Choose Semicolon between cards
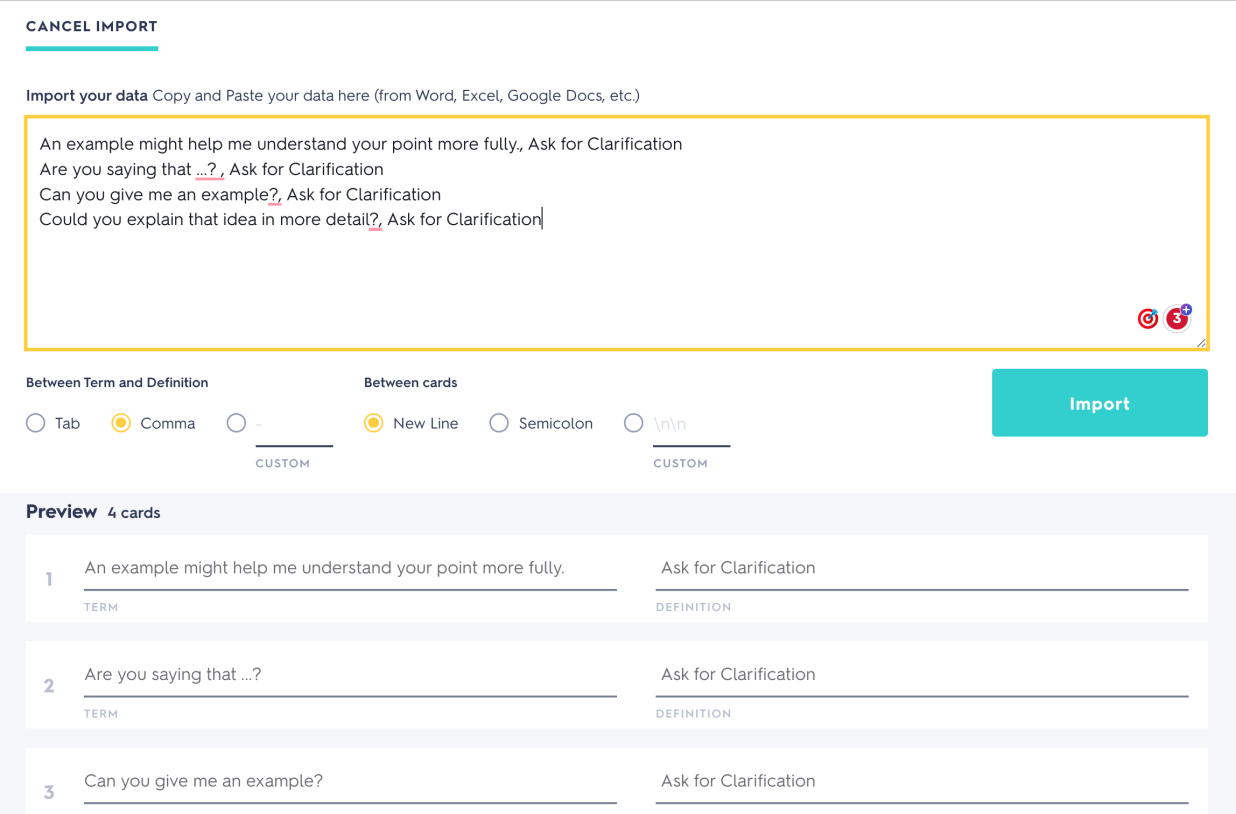Image resolution: width=1236 pixels, height=814 pixels. pos(499,423)
